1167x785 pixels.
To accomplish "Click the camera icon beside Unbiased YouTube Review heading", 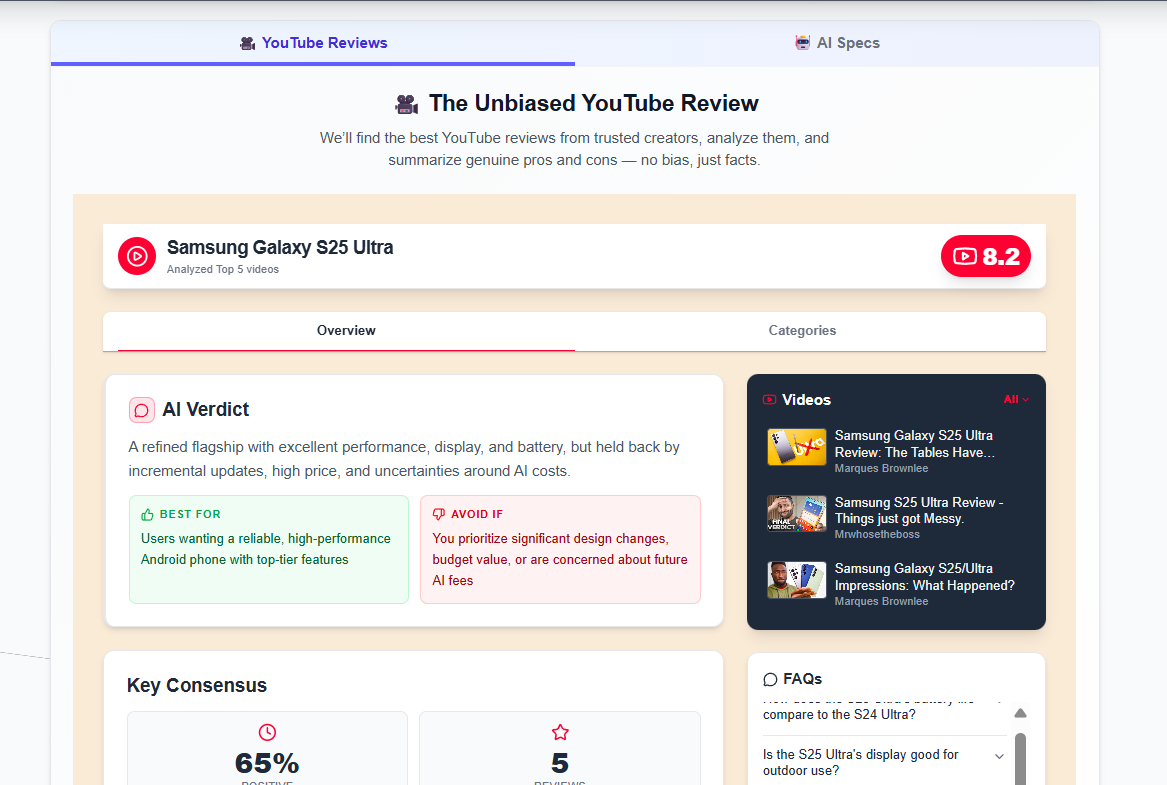I will pos(407,104).
